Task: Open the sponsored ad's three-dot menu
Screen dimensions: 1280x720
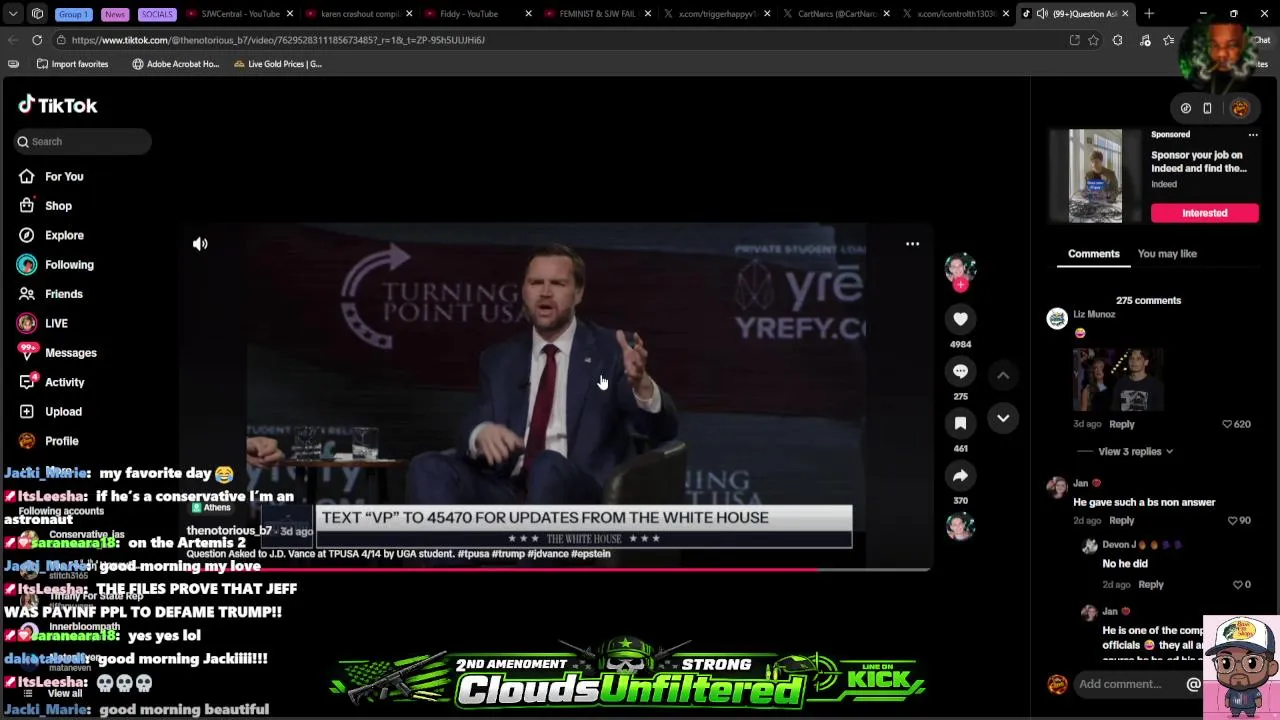Action: 1252,134
